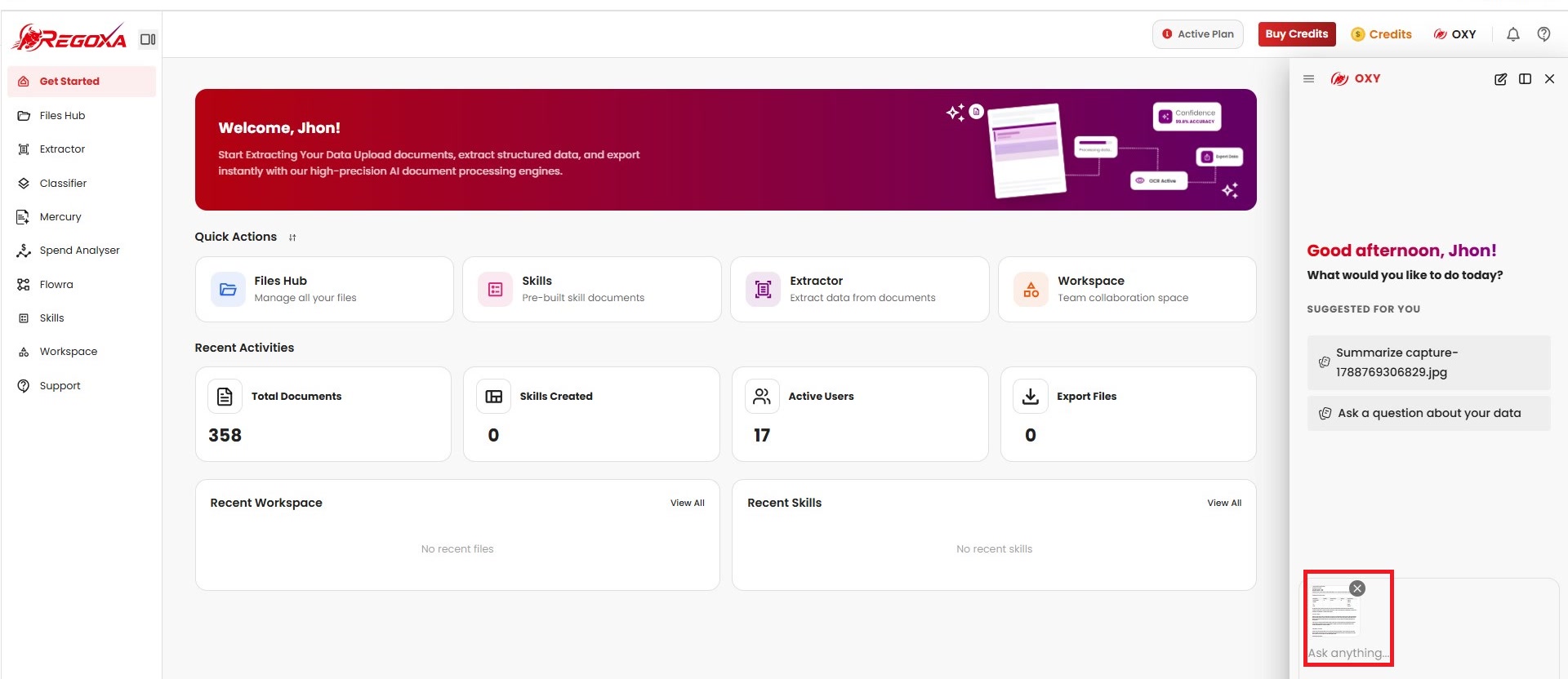
Task: Sort Quick Actions using the reorder icon
Action: [x=292, y=237]
